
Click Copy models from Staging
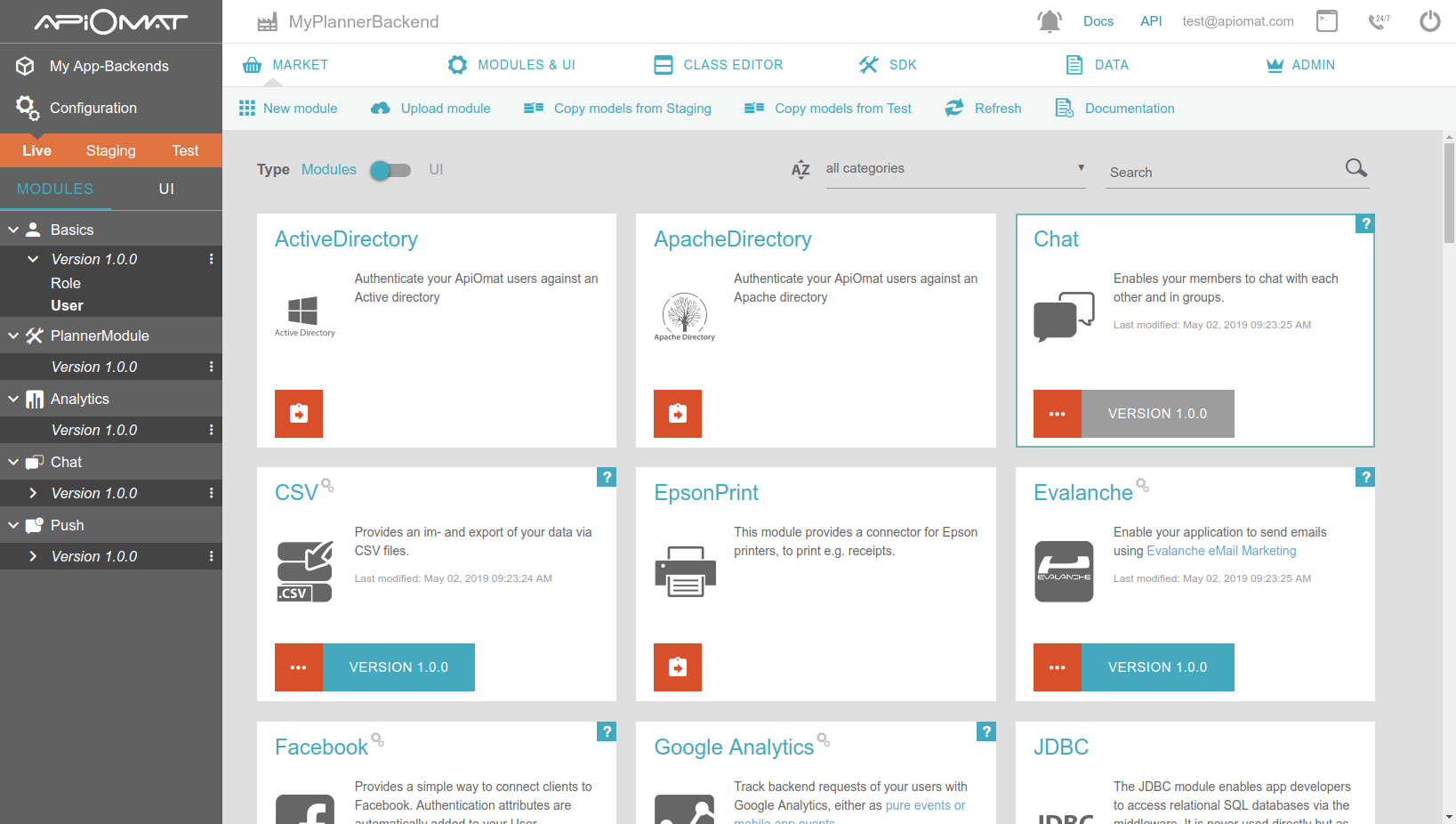click(617, 109)
